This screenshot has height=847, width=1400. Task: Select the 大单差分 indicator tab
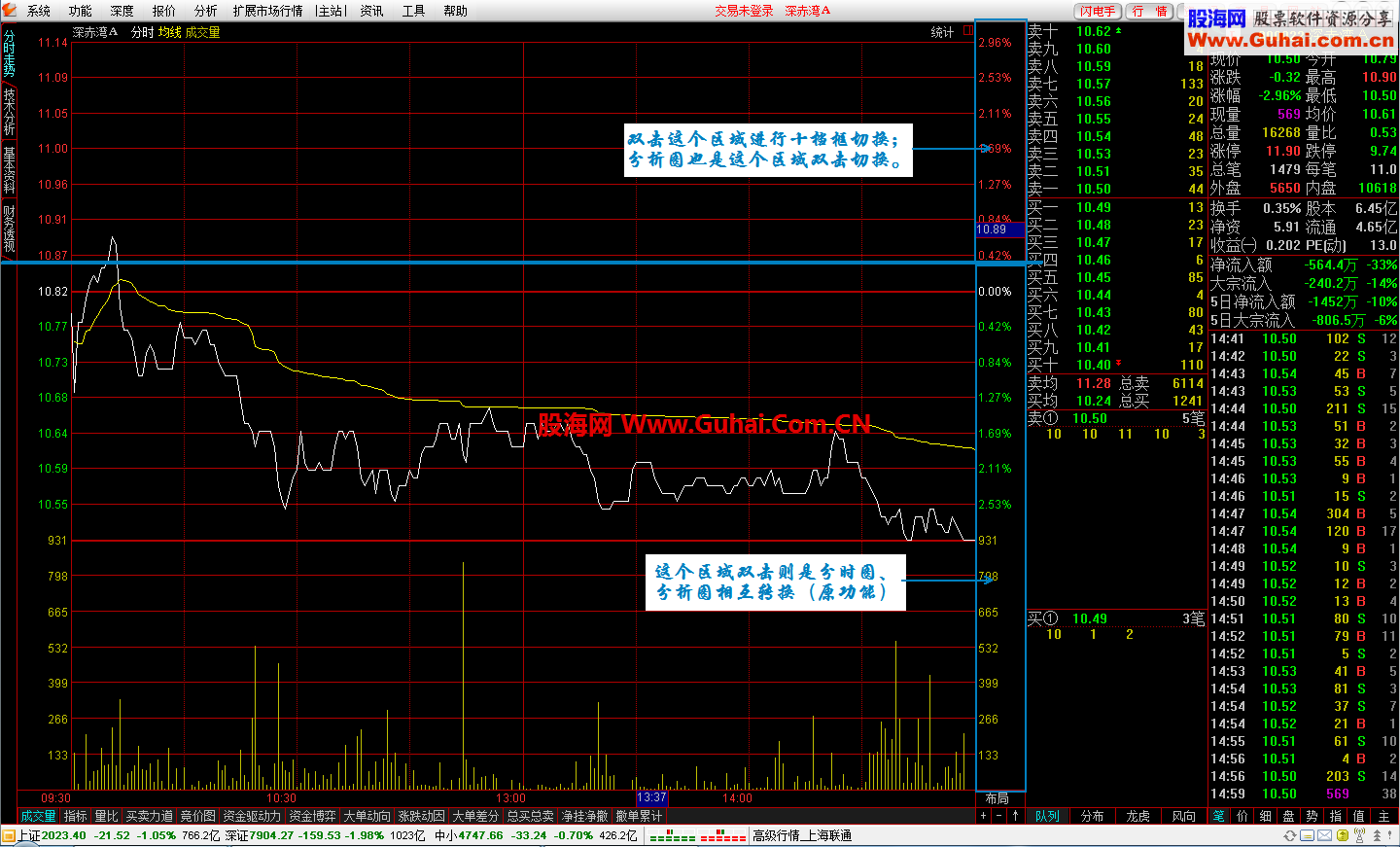475,816
